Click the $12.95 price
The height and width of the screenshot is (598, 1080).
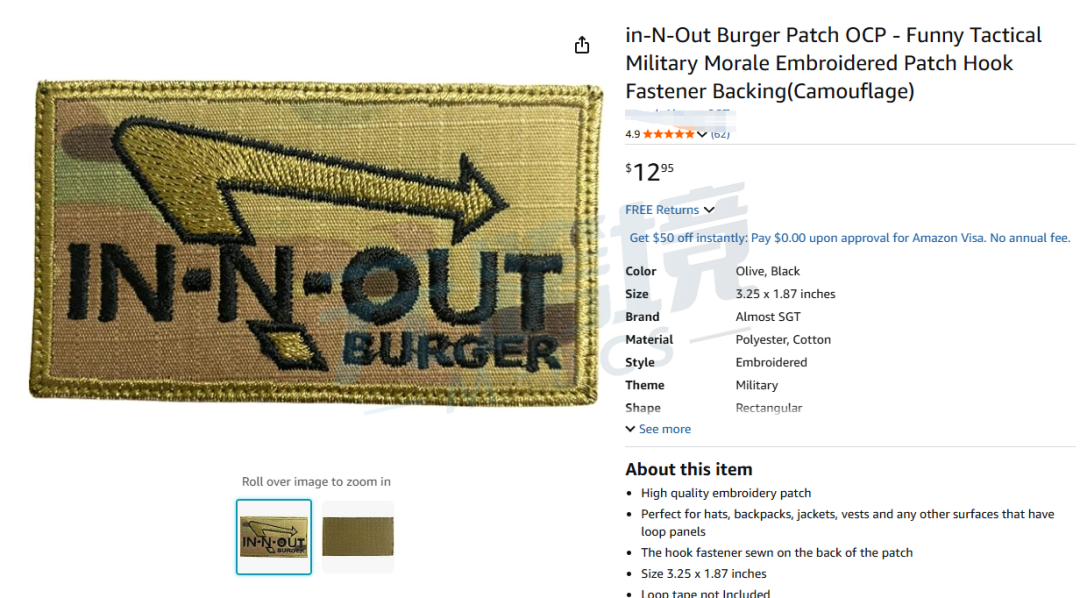click(x=650, y=172)
